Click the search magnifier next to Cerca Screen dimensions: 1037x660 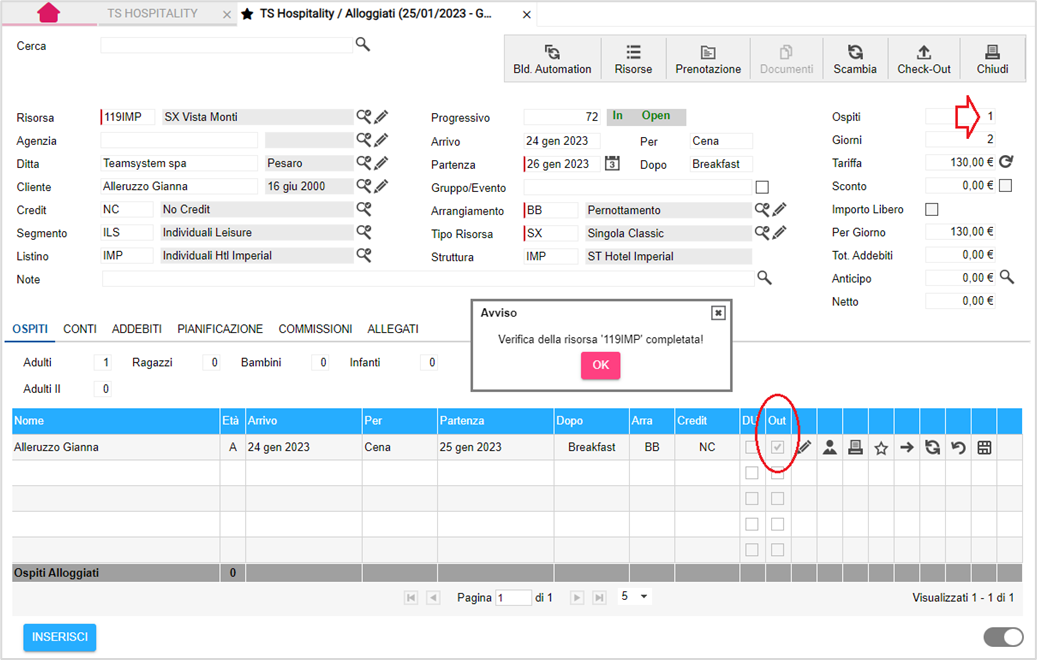[x=362, y=44]
